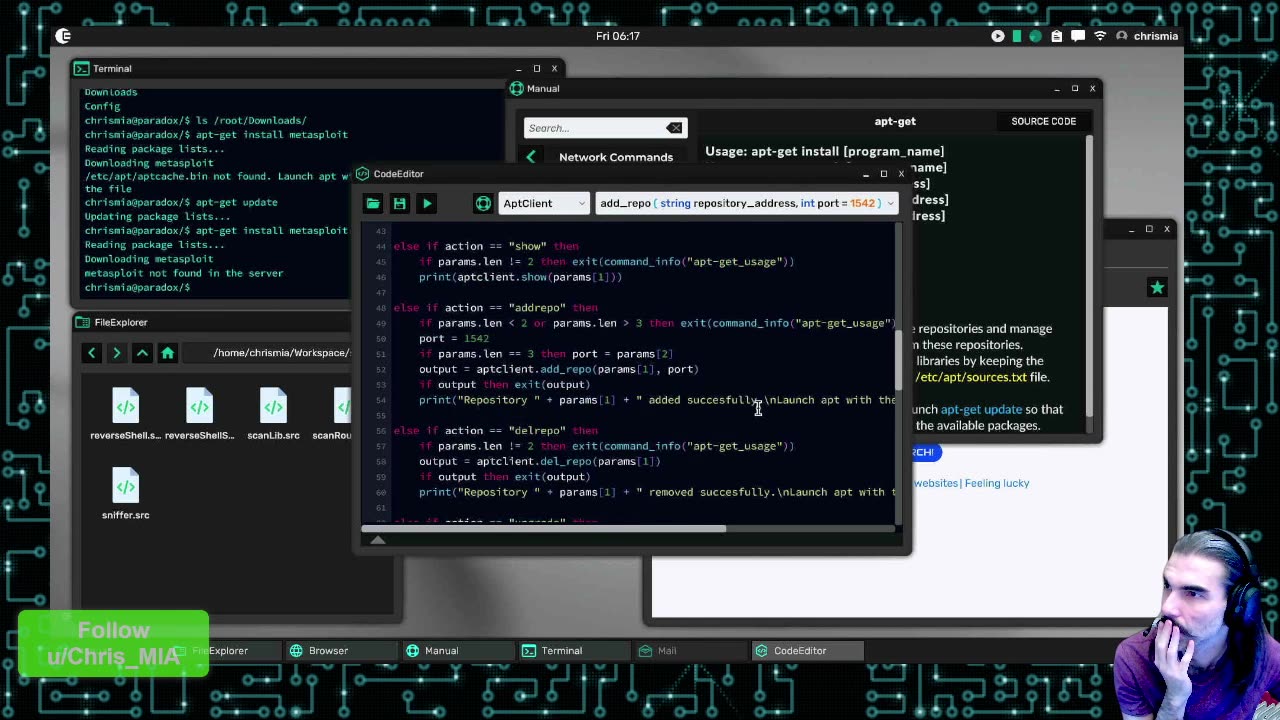The height and width of the screenshot is (720, 1280).
Task: Clear the Manual search box
Action: point(674,128)
